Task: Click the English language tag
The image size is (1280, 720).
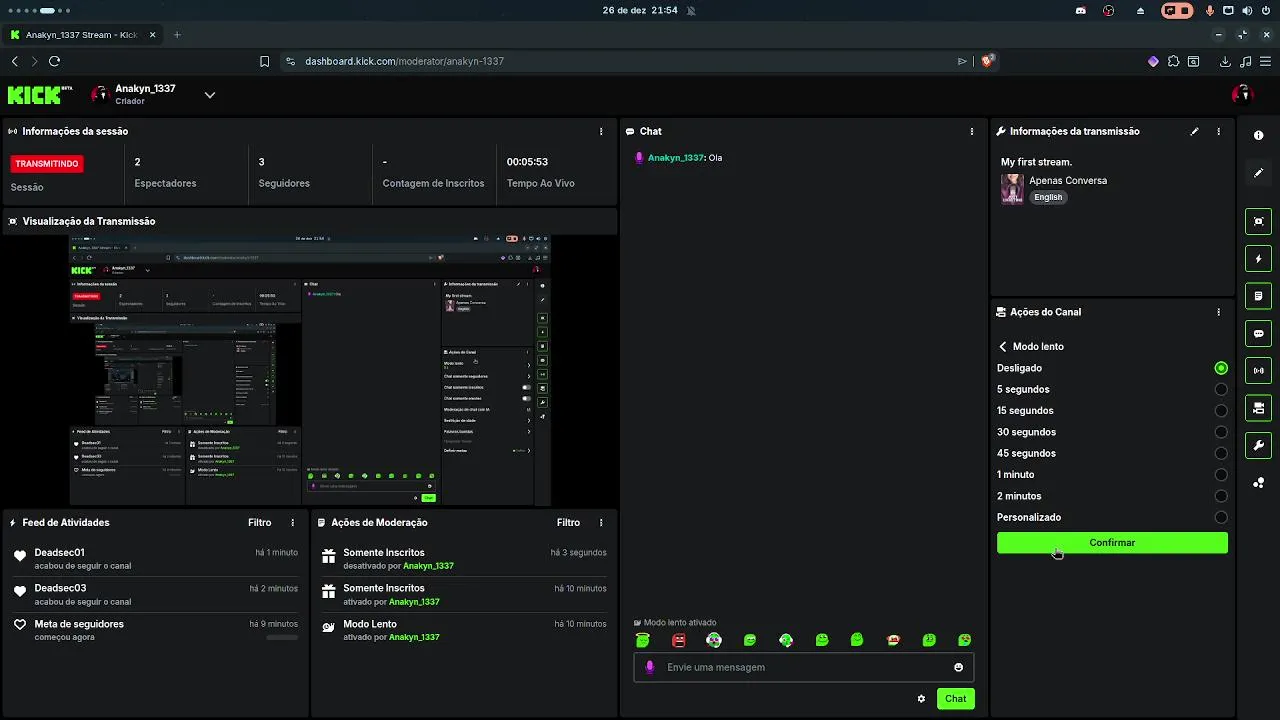Action: tap(1048, 197)
